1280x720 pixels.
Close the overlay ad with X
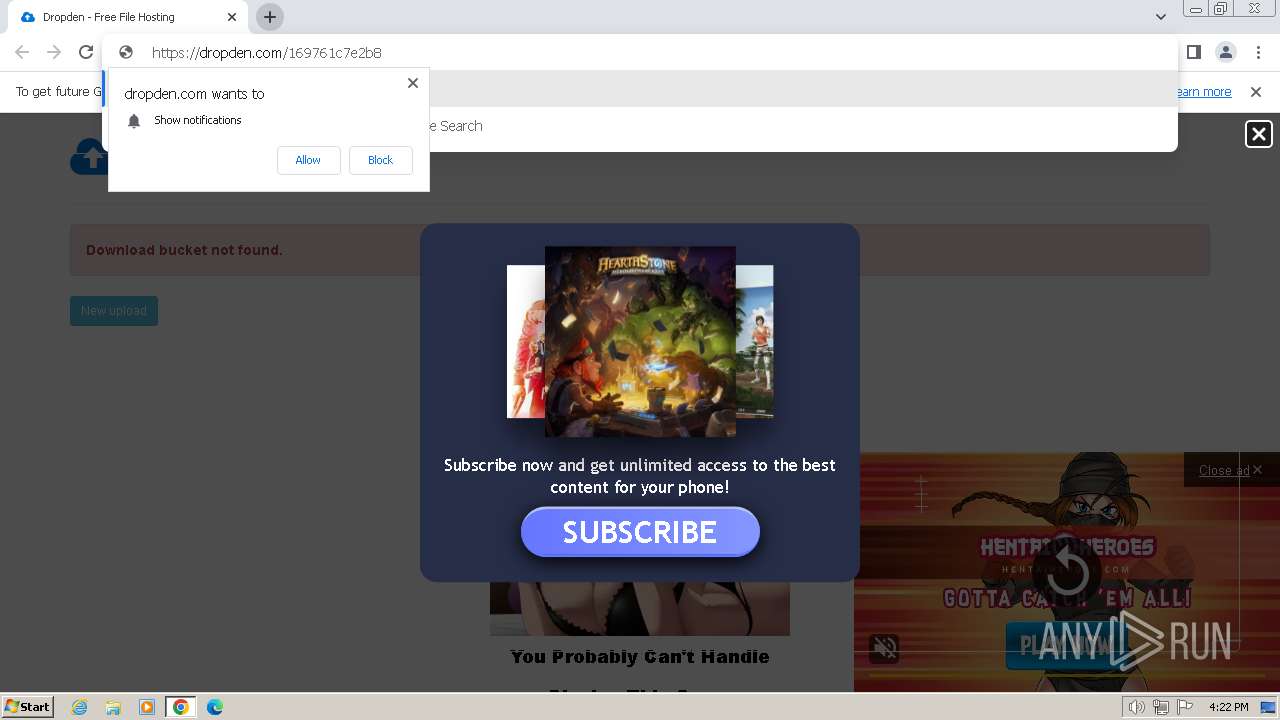pos(1258,134)
